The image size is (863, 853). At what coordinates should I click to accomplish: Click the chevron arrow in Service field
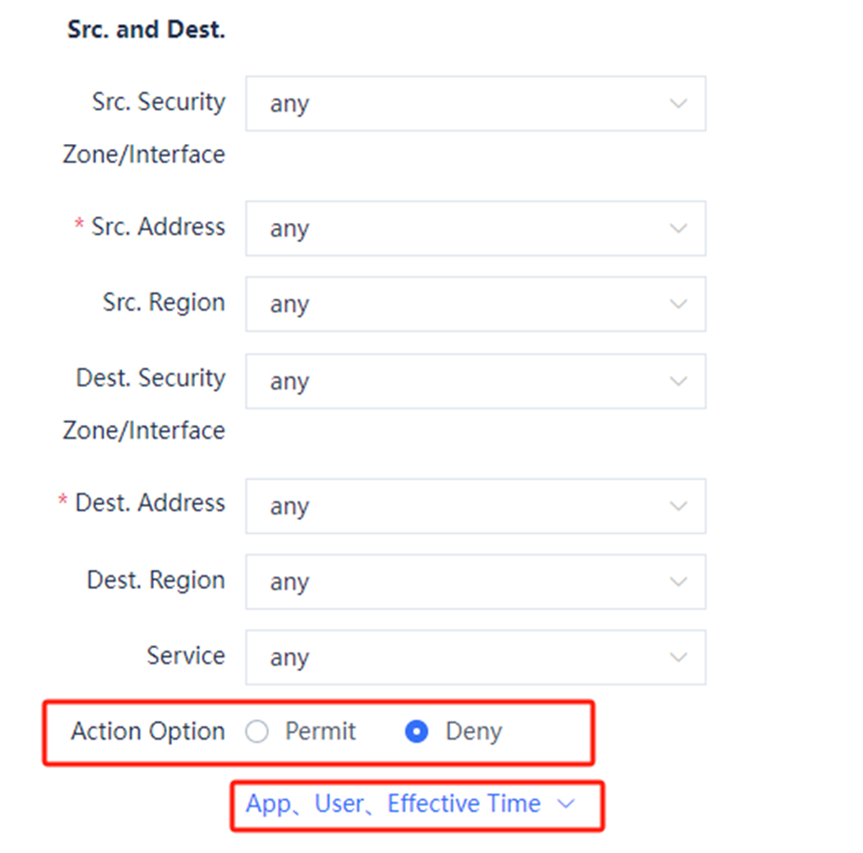pyautogui.click(x=679, y=658)
